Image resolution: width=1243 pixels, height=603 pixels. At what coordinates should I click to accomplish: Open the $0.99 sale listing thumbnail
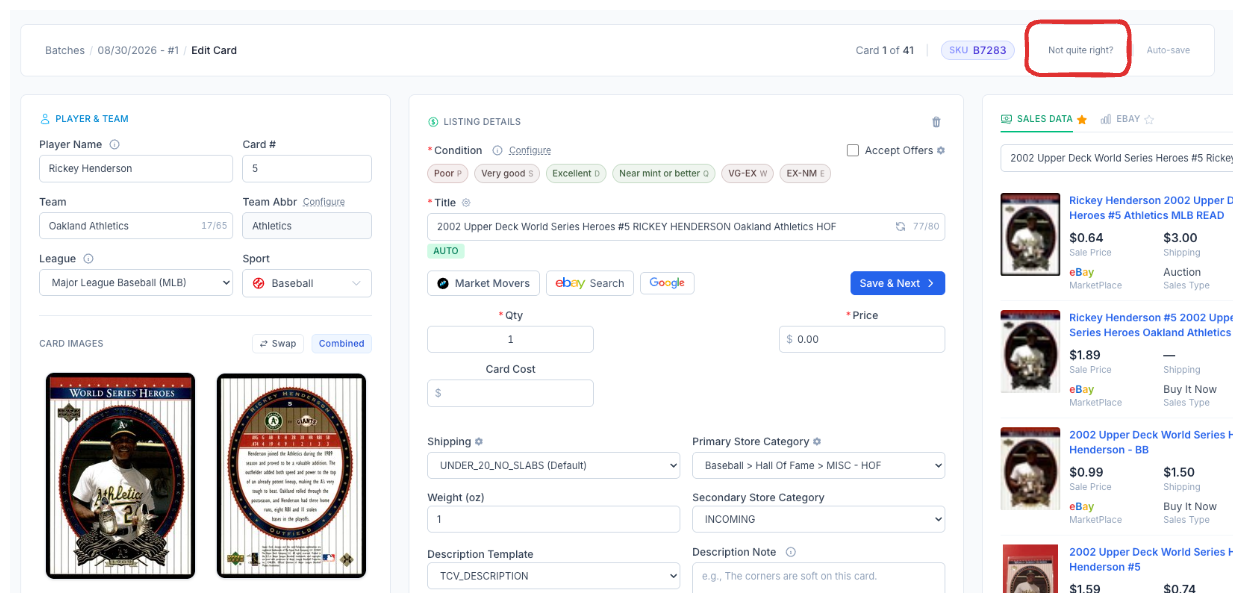(1030, 469)
